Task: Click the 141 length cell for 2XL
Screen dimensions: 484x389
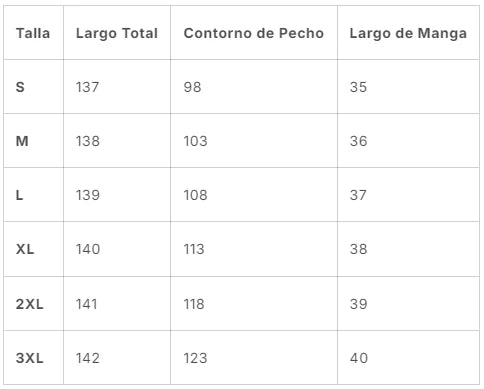Action: click(87, 304)
